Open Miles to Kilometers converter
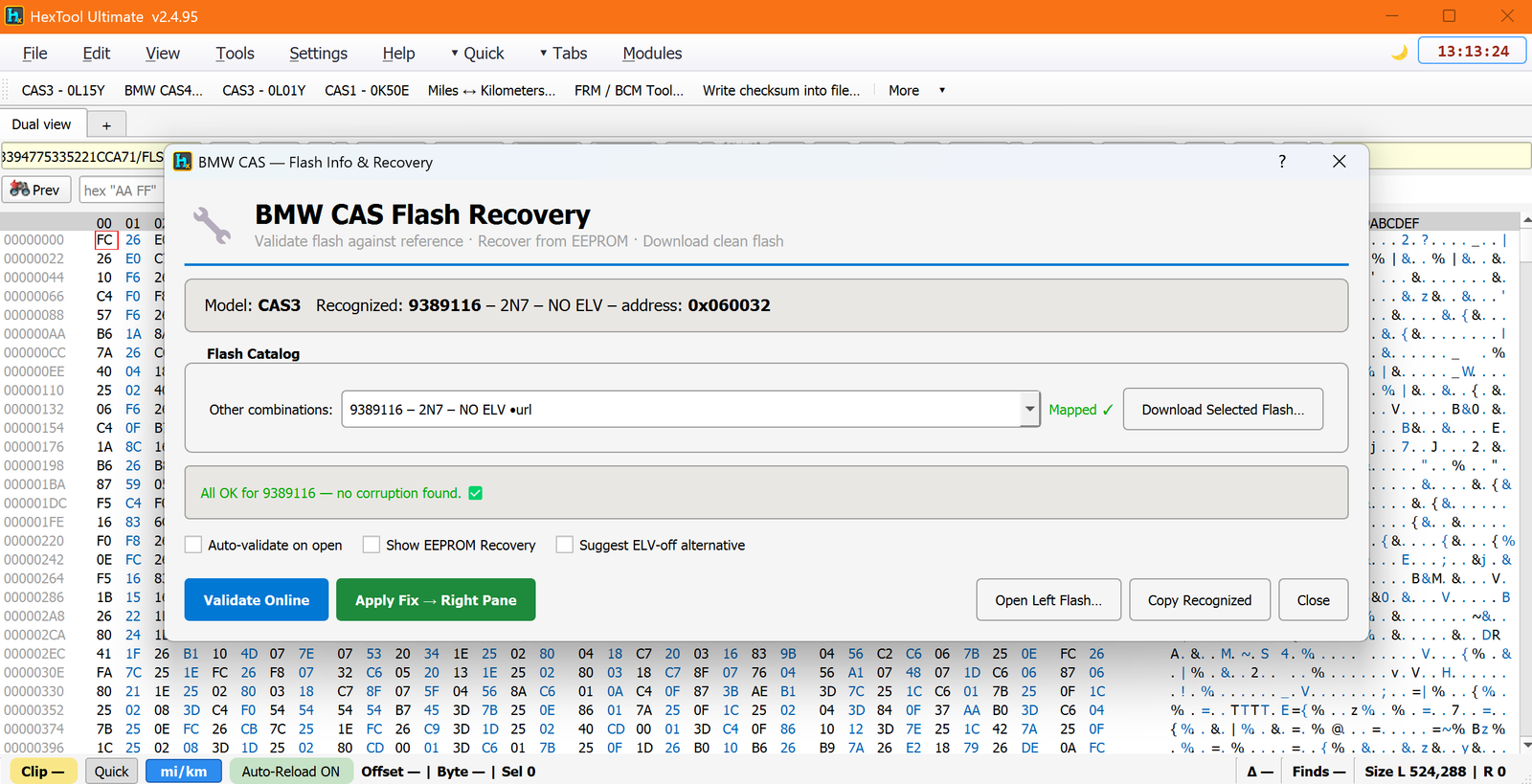1532x784 pixels. click(491, 90)
